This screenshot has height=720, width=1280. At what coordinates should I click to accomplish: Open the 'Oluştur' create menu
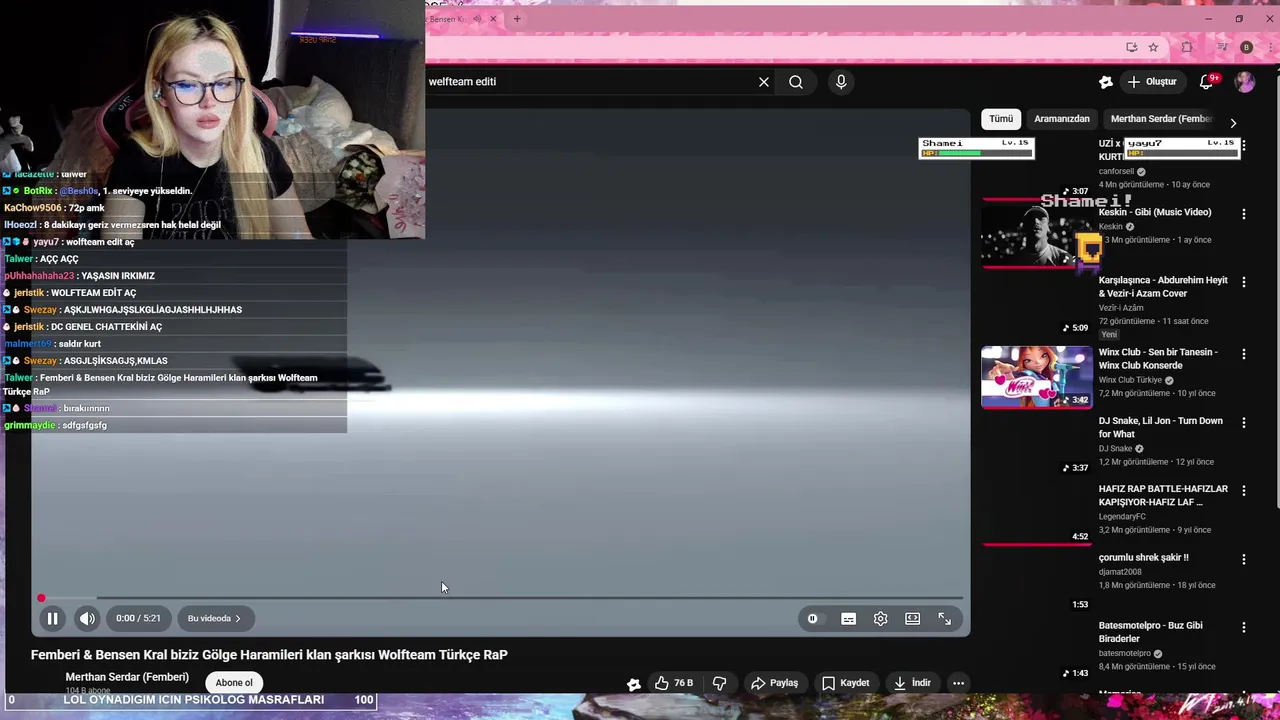[x=1152, y=82]
